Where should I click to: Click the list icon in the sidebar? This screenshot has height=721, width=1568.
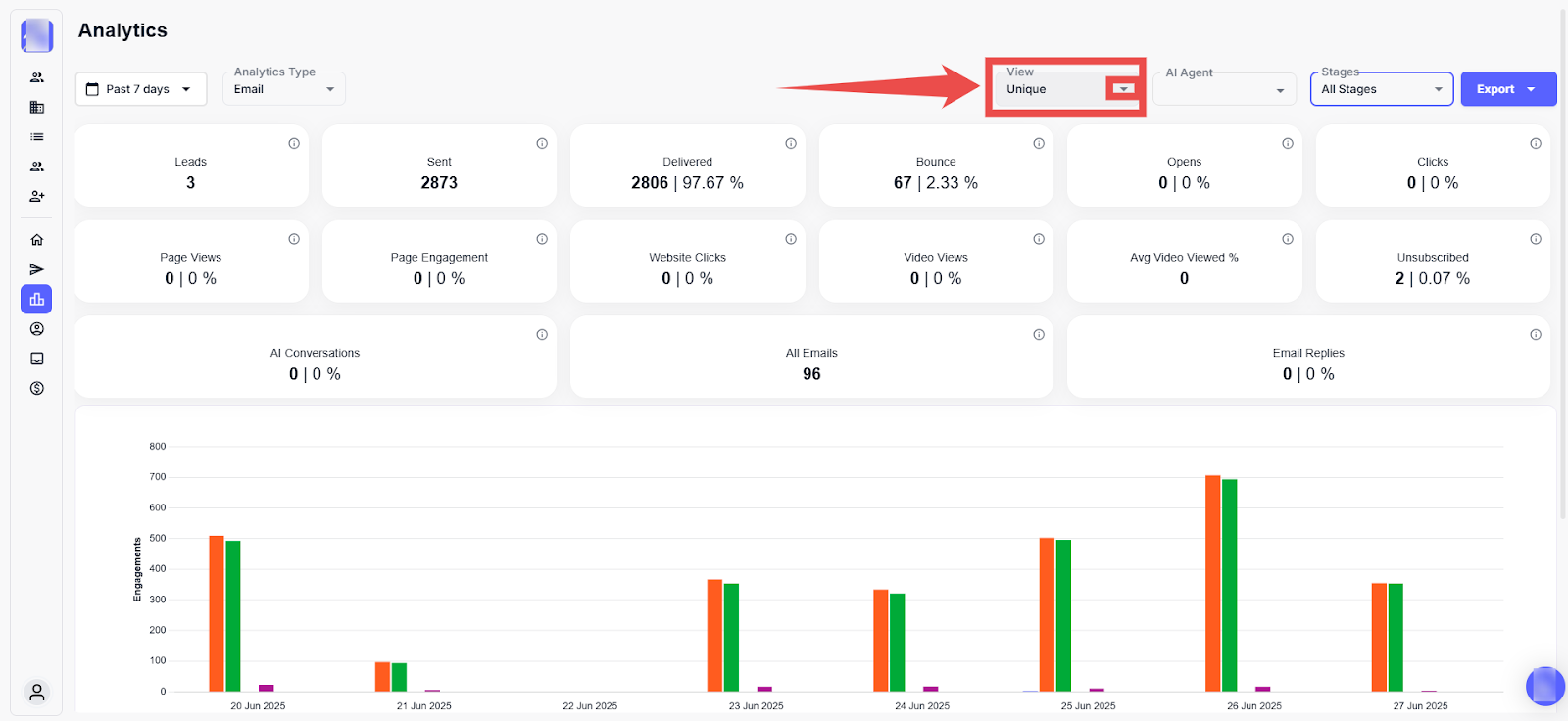pos(37,137)
